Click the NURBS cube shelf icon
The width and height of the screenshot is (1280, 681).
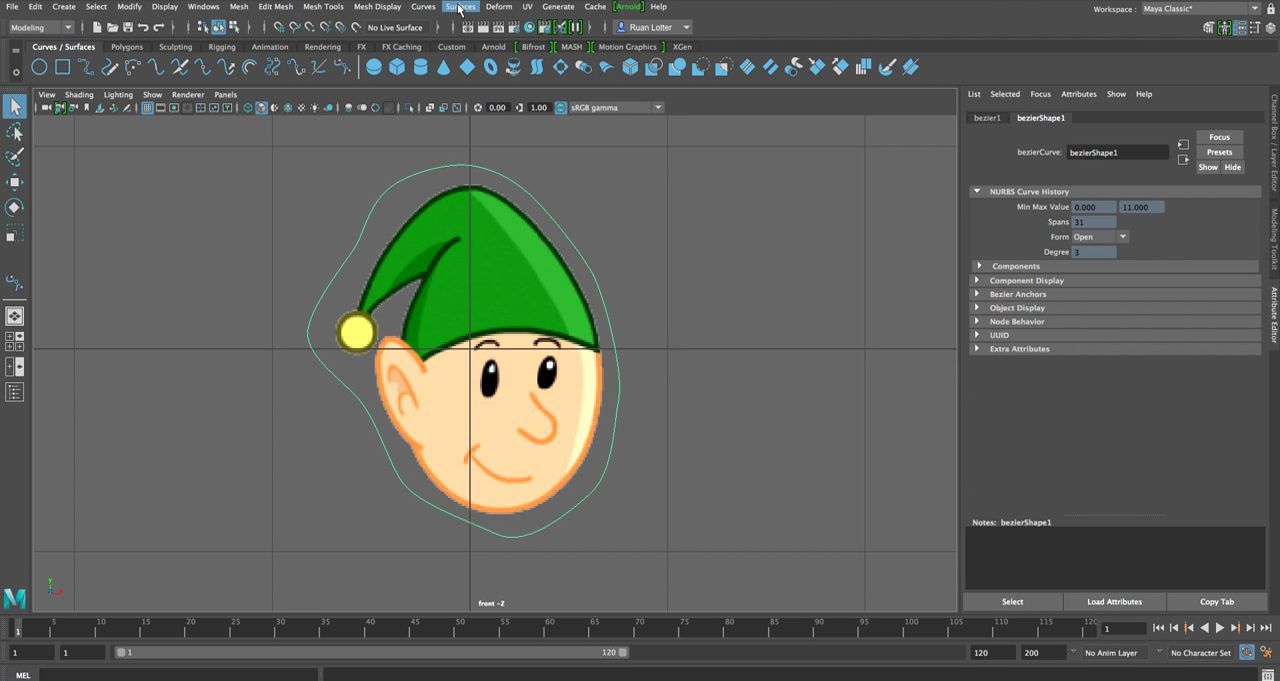point(397,67)
